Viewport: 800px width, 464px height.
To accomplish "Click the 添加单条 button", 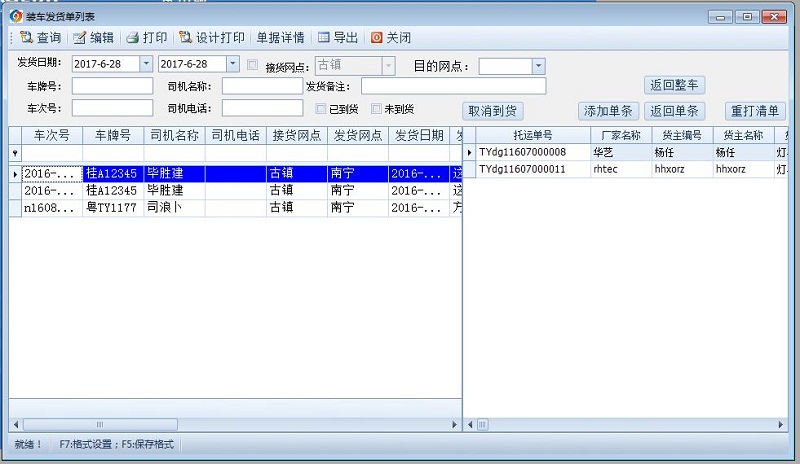I will pyautogui.click(x=608, y=111).
